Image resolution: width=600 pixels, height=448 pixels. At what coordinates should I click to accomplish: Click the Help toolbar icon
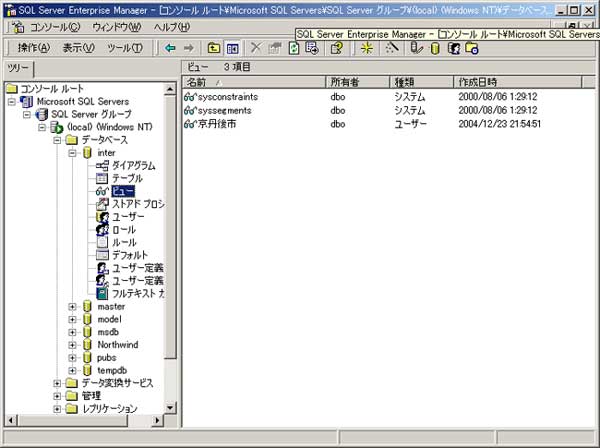click(x=336, y=48)
